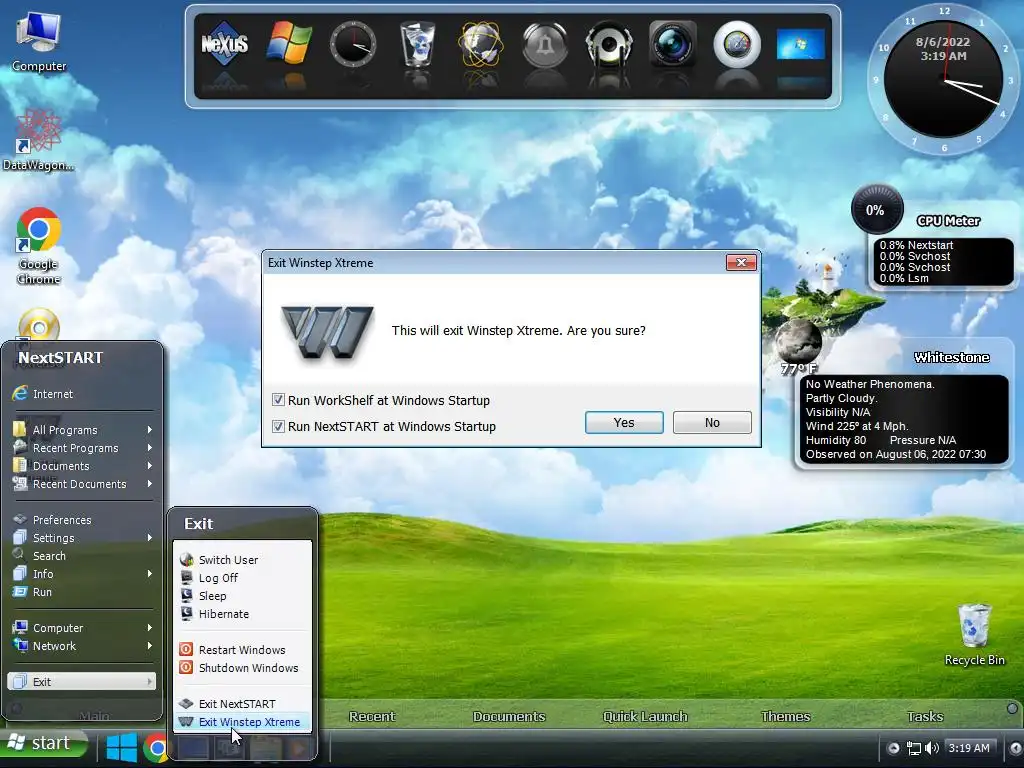Launch the Google Chrome desktop shortcut

[38, 246]
